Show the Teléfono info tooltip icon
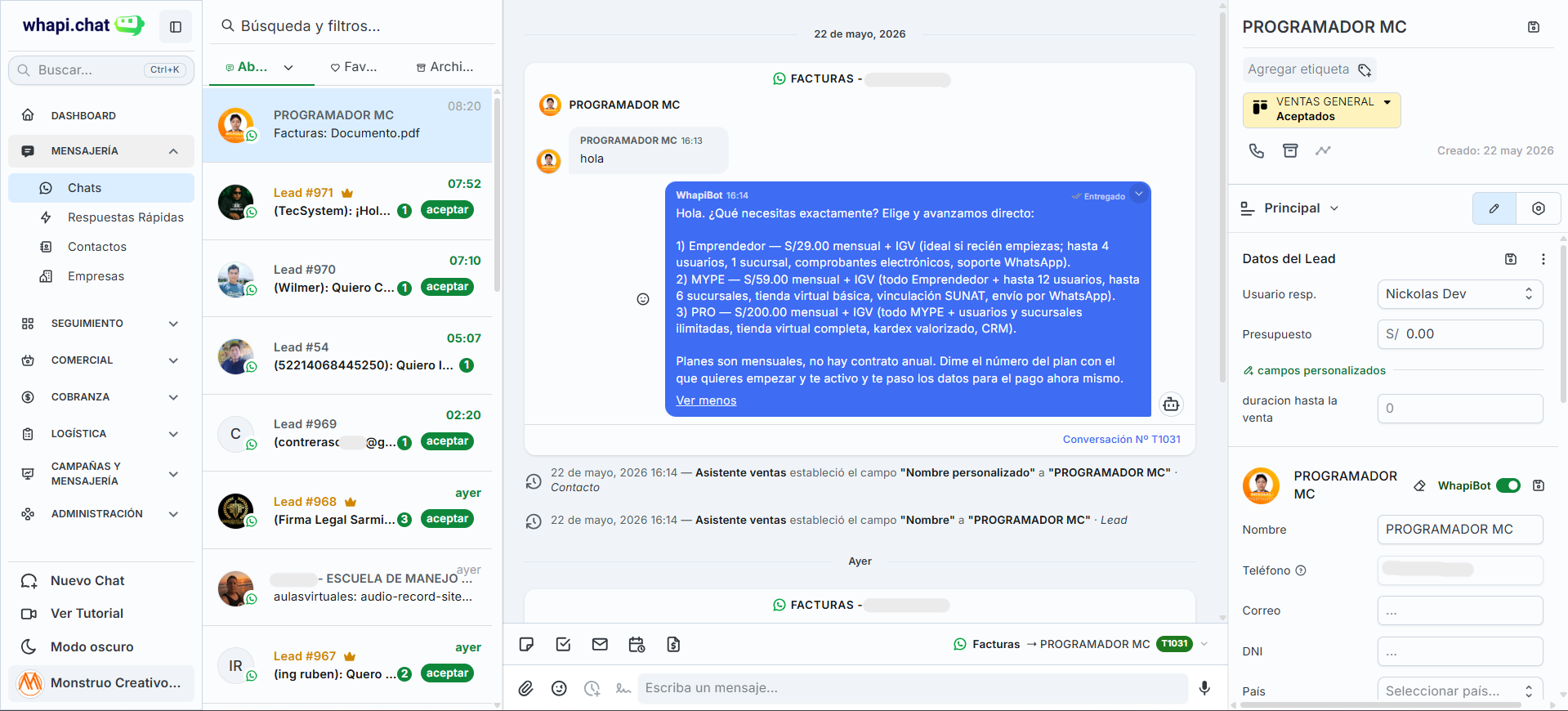Viewport: 1568px width, 711px height. 1301,570
